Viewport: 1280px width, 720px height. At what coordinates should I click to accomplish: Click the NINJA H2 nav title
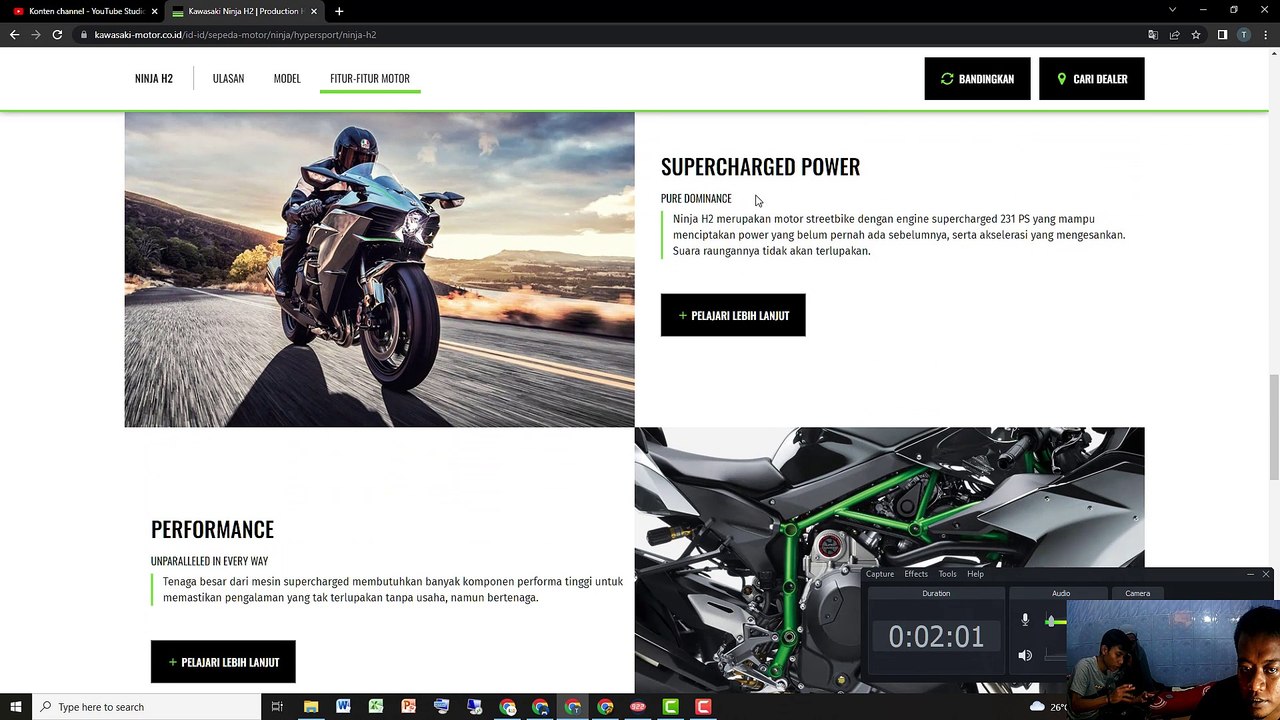point(154,79)
